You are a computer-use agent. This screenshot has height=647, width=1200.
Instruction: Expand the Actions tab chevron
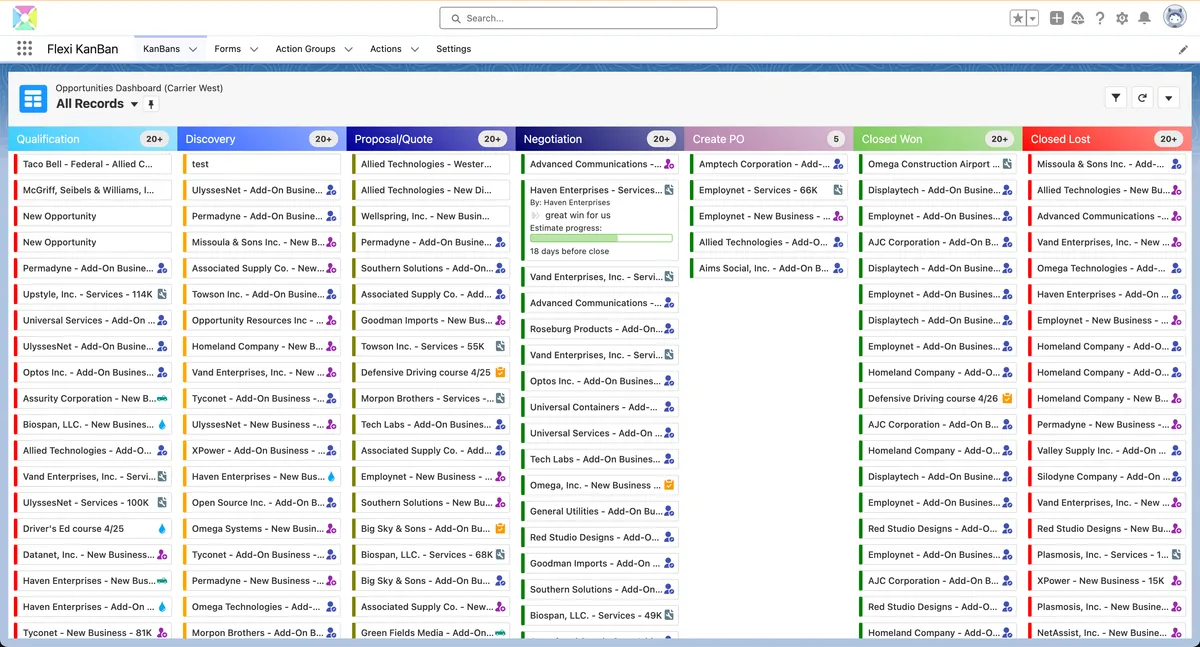coord(414,49)
